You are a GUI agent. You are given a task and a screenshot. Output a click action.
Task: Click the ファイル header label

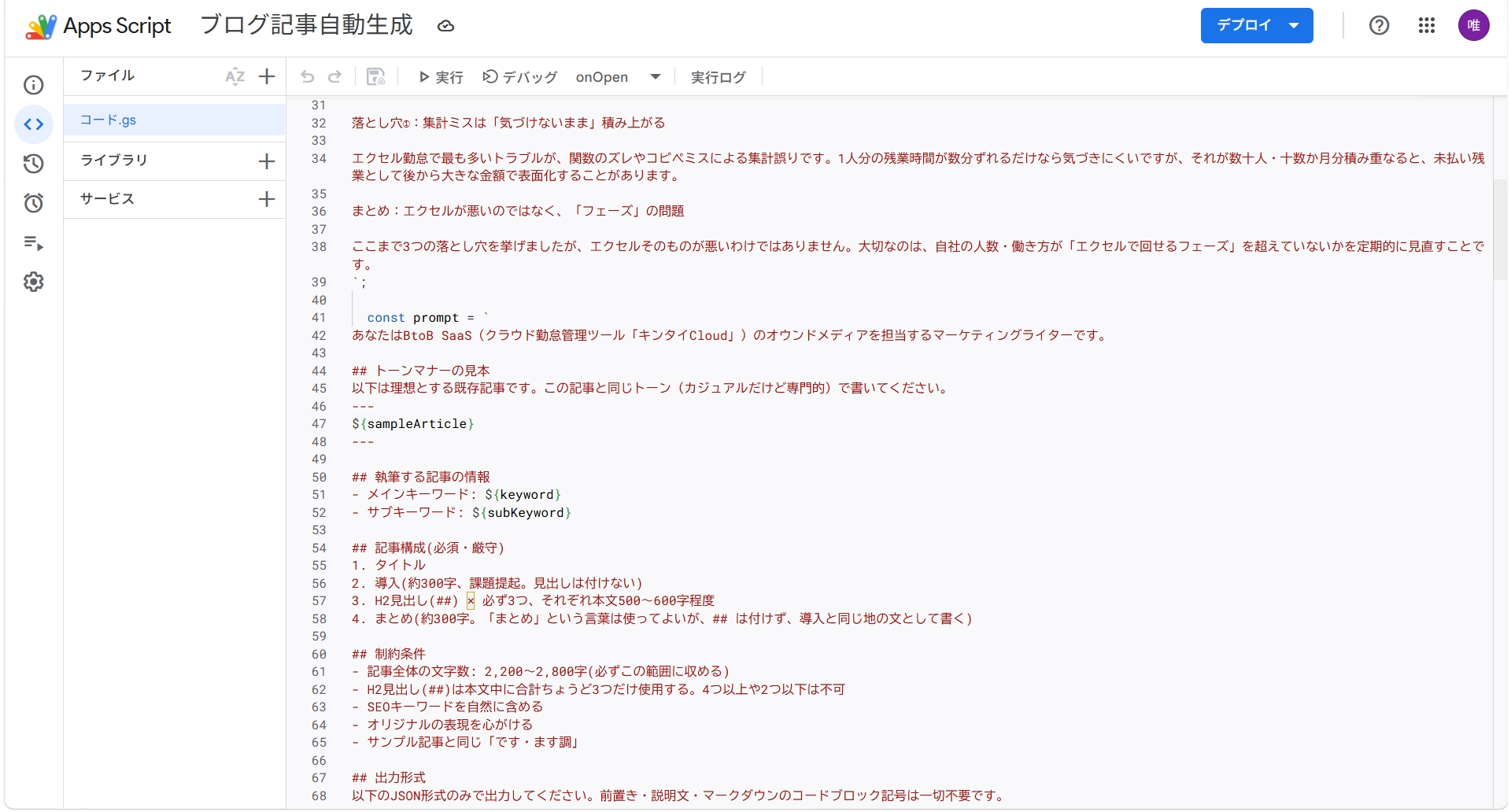click(108, 76)
